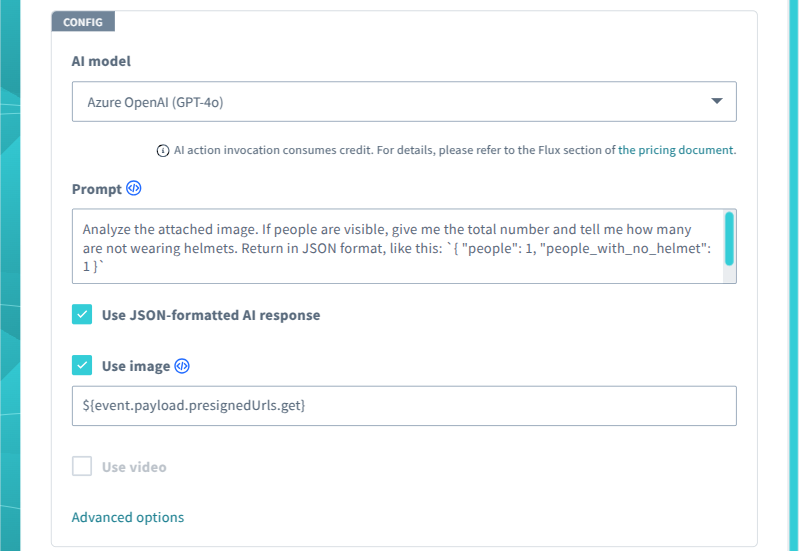Uncheck the Use JSON-formatted AI response checkbox

(x=82, y=315)
